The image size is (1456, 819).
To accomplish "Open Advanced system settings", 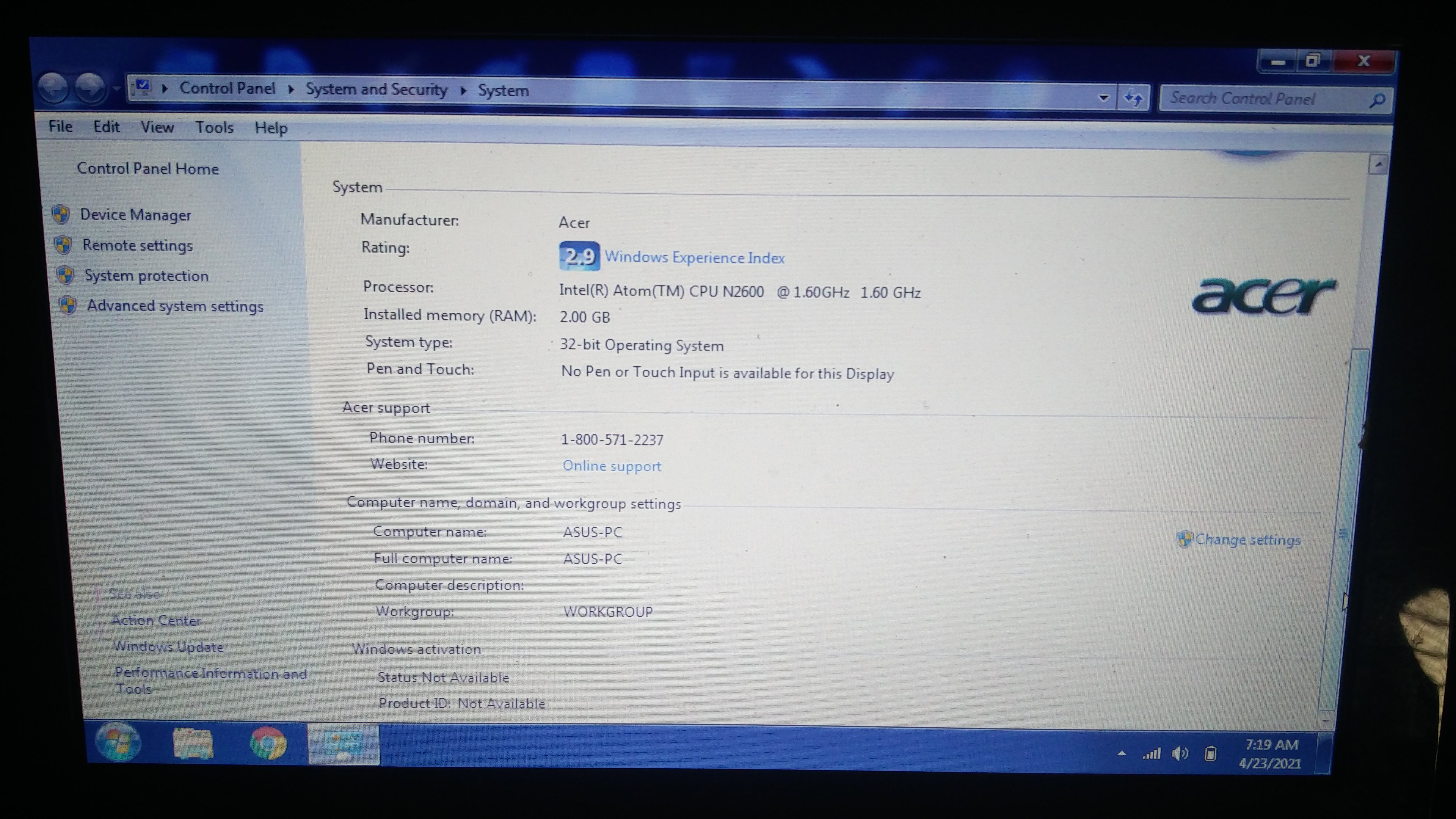I will point(175,306).
